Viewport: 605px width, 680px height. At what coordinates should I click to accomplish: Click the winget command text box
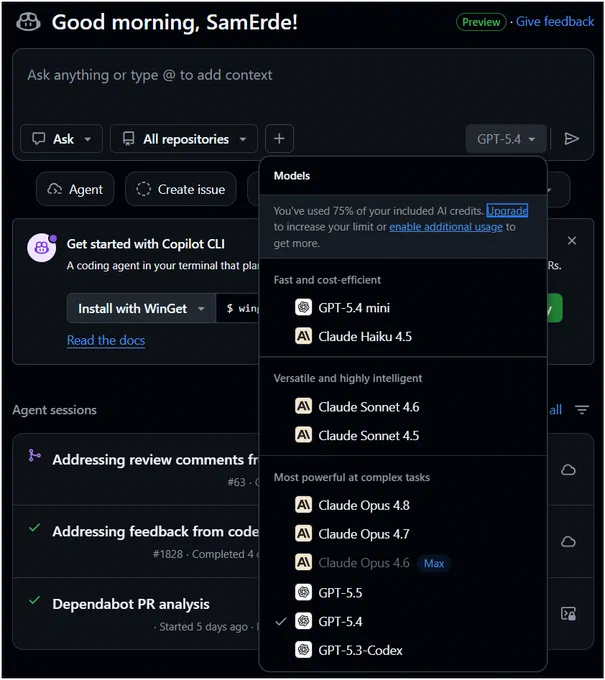pos(238,308)
